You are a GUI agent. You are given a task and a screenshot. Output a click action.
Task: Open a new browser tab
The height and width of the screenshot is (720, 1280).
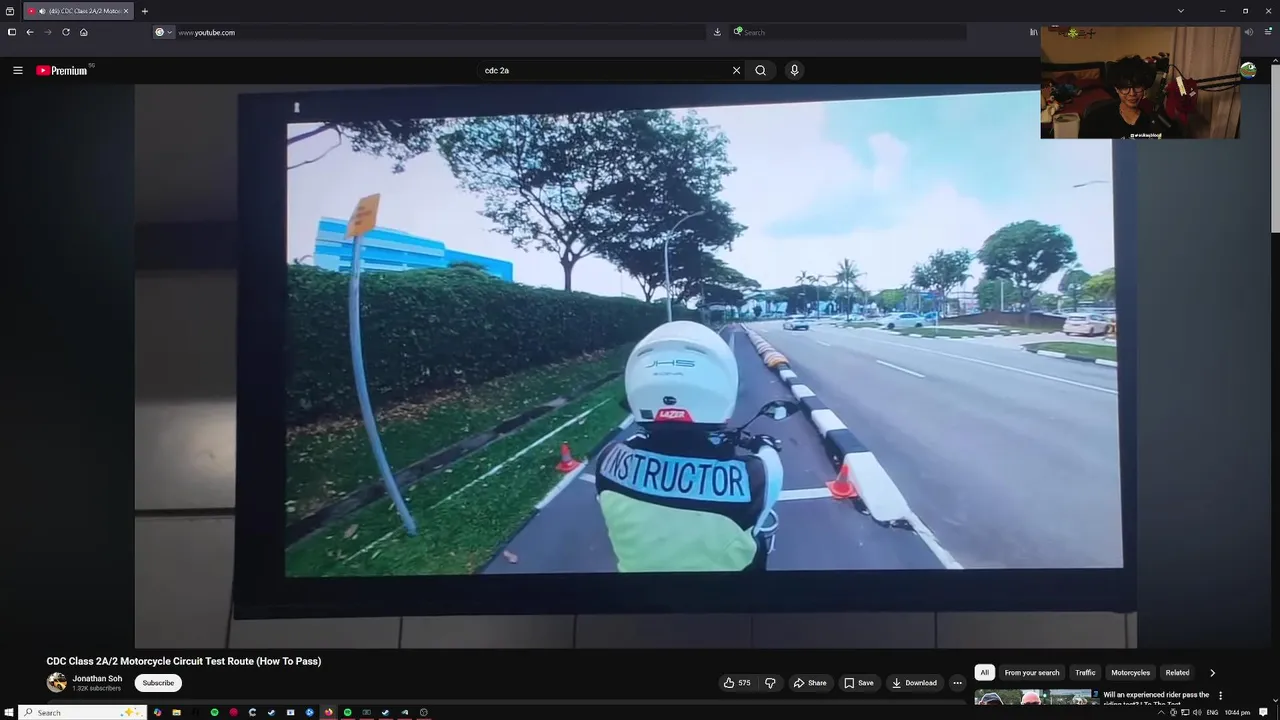pos(145,11)
